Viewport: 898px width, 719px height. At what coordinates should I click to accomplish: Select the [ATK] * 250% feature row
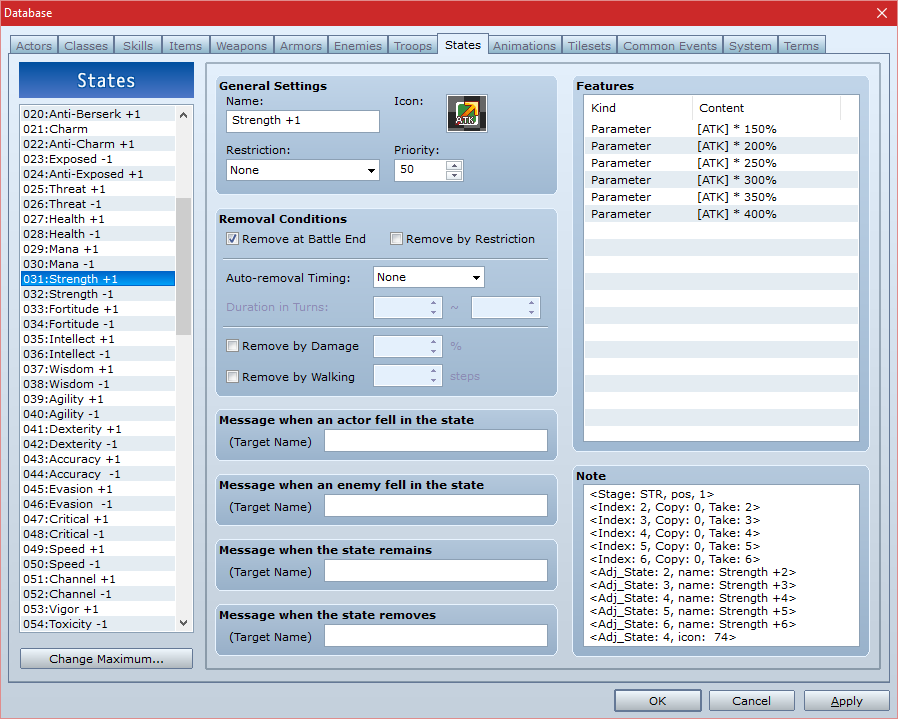[722, 163]
